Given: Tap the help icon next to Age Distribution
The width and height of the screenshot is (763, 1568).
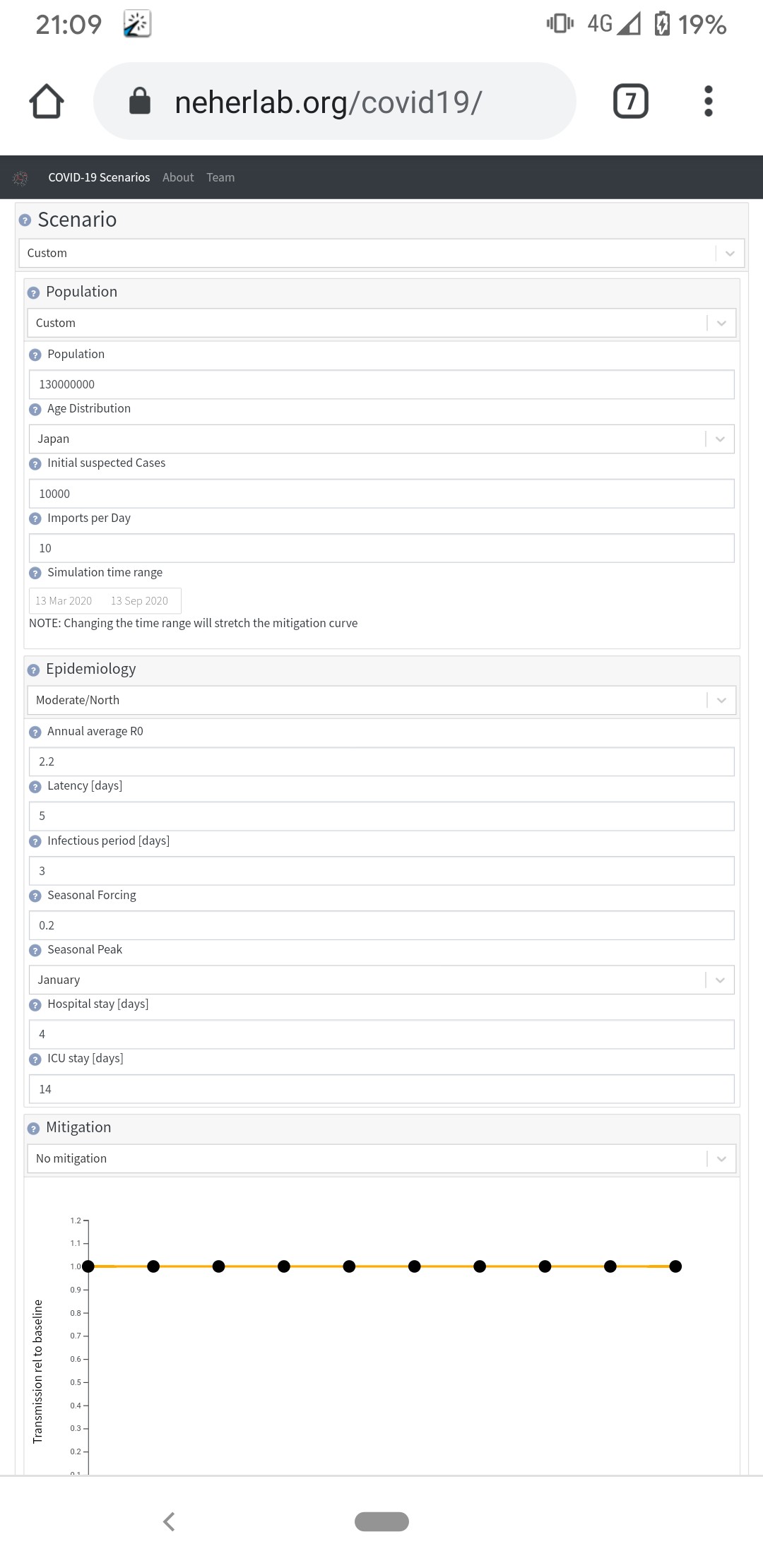Looking at the screenshot, I should click(x=35, y=409).
